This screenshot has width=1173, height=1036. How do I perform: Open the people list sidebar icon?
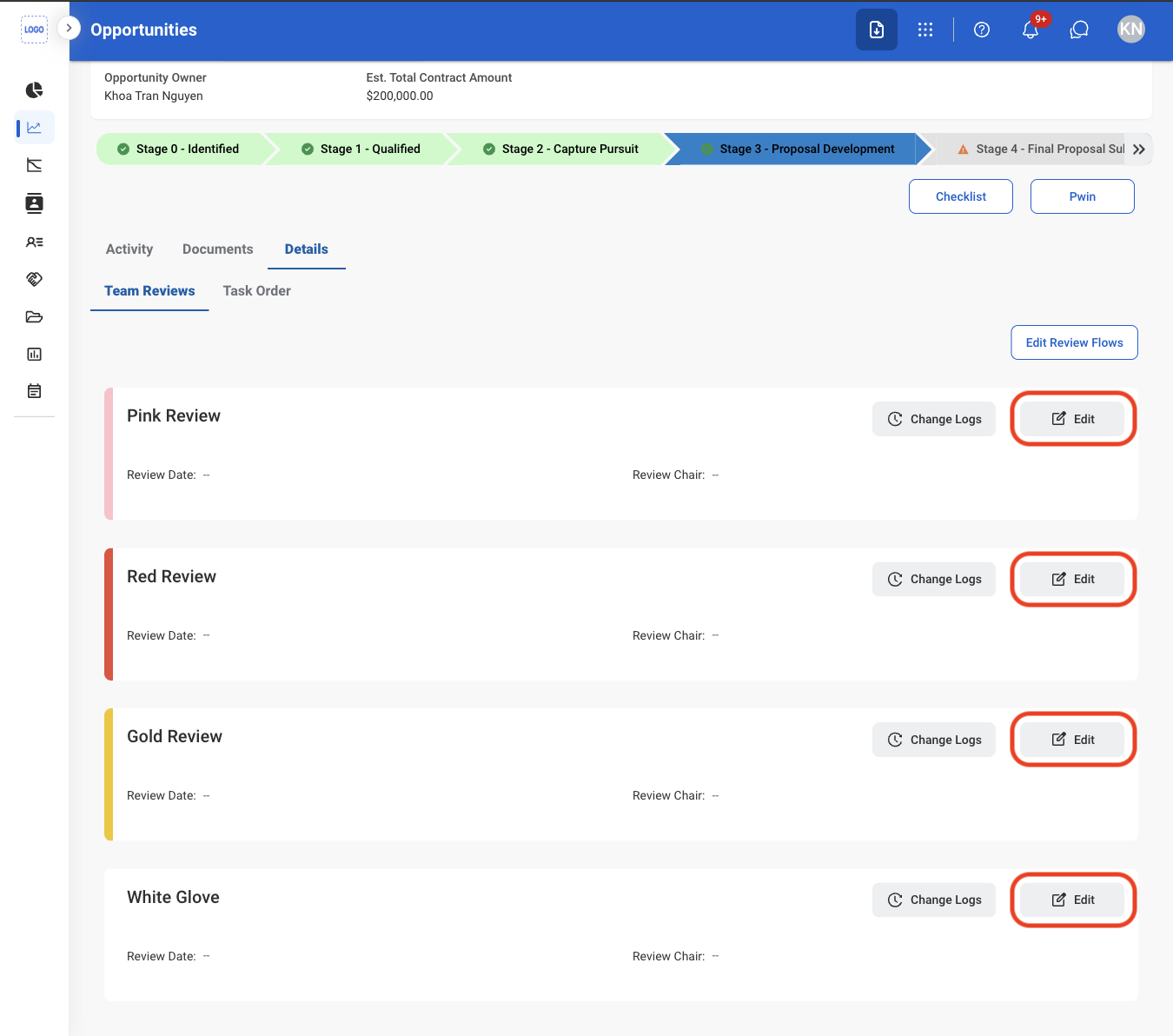point(35,242)
